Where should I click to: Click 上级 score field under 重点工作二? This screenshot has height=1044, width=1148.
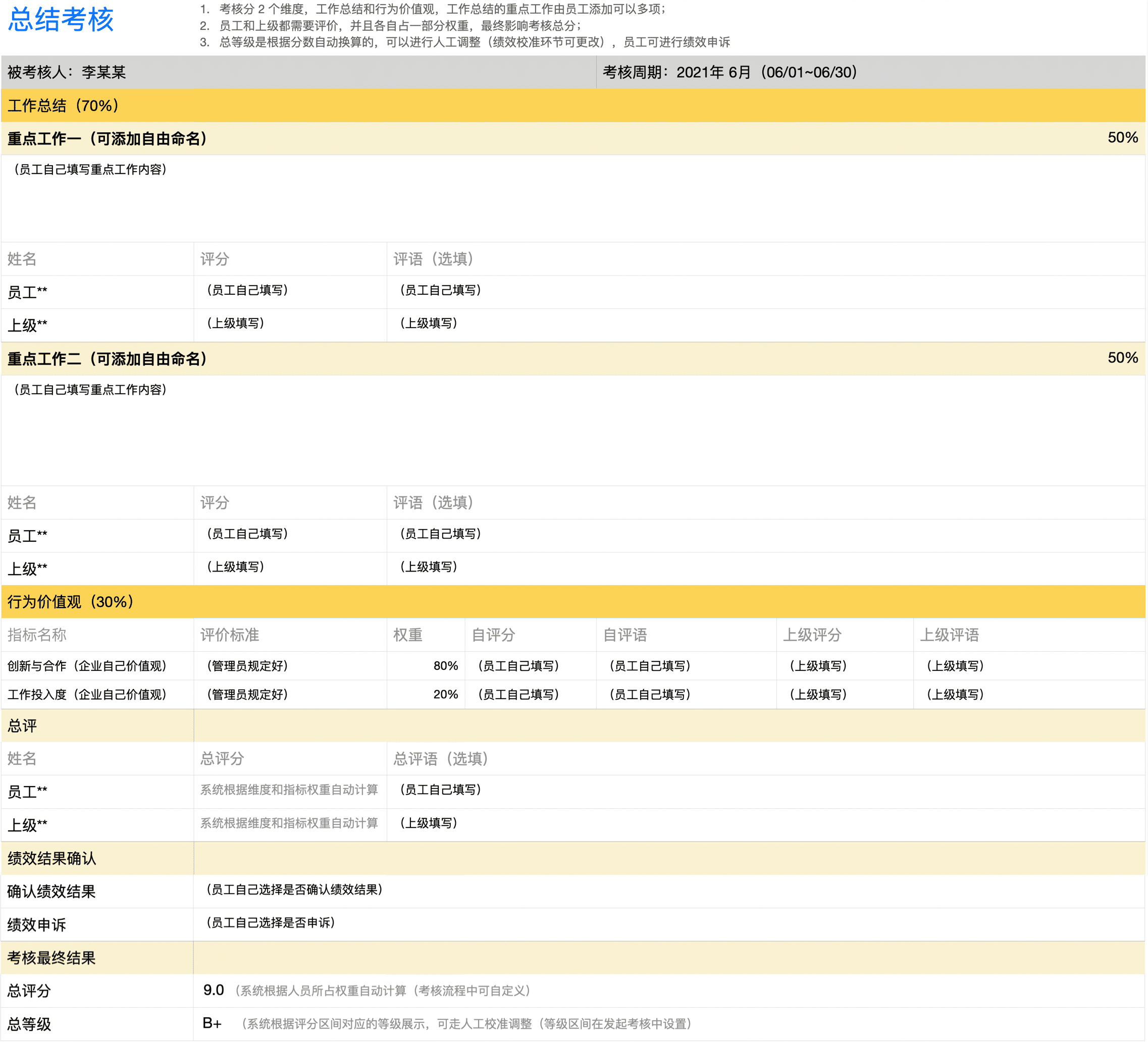coord(290,568)
